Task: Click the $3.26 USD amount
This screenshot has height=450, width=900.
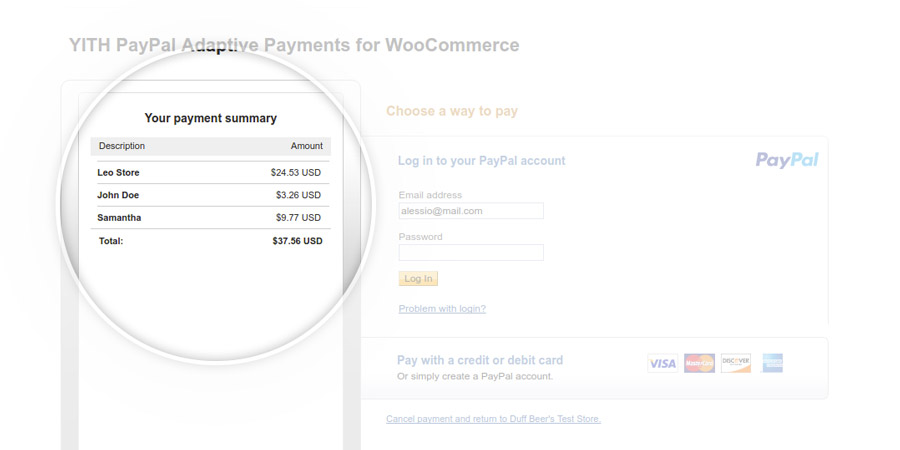Action: (x=298, y=195)
